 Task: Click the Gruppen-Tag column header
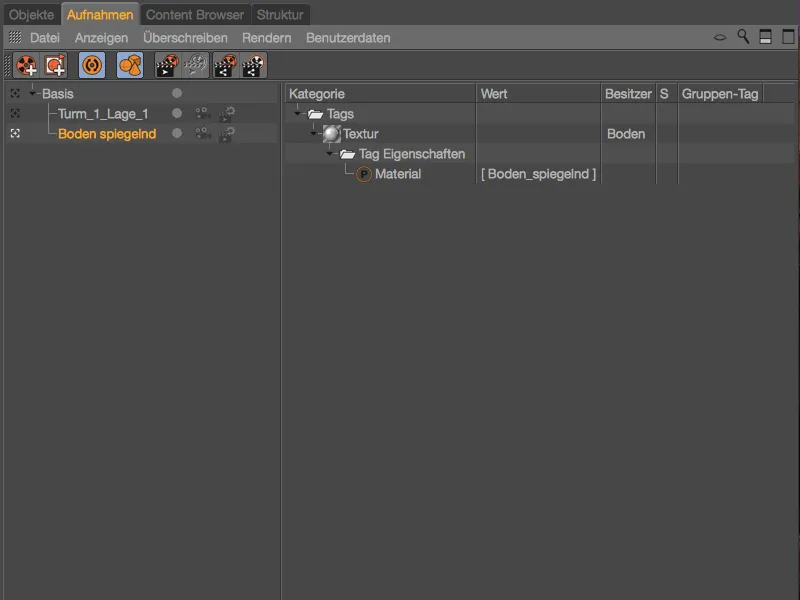[720, 93]
